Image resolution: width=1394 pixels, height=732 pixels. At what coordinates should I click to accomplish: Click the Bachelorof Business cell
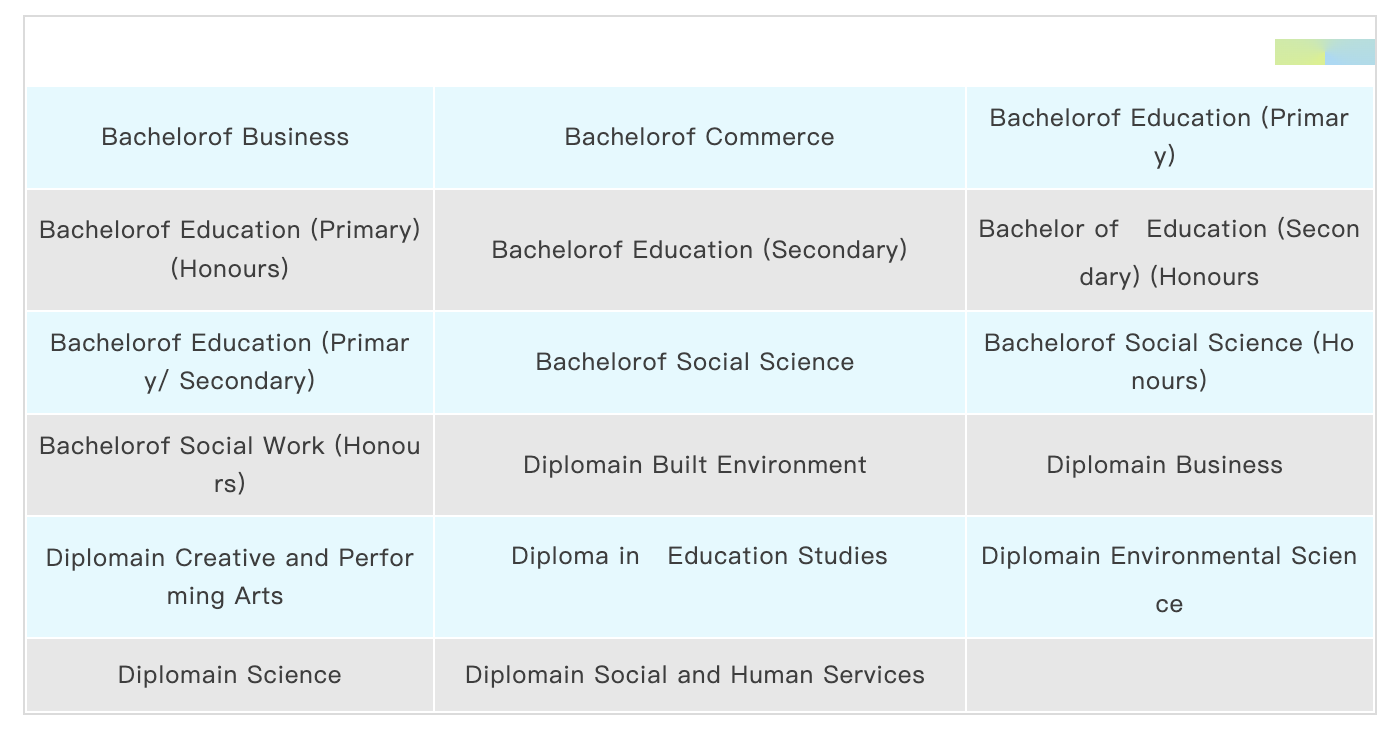coord(225,137)
